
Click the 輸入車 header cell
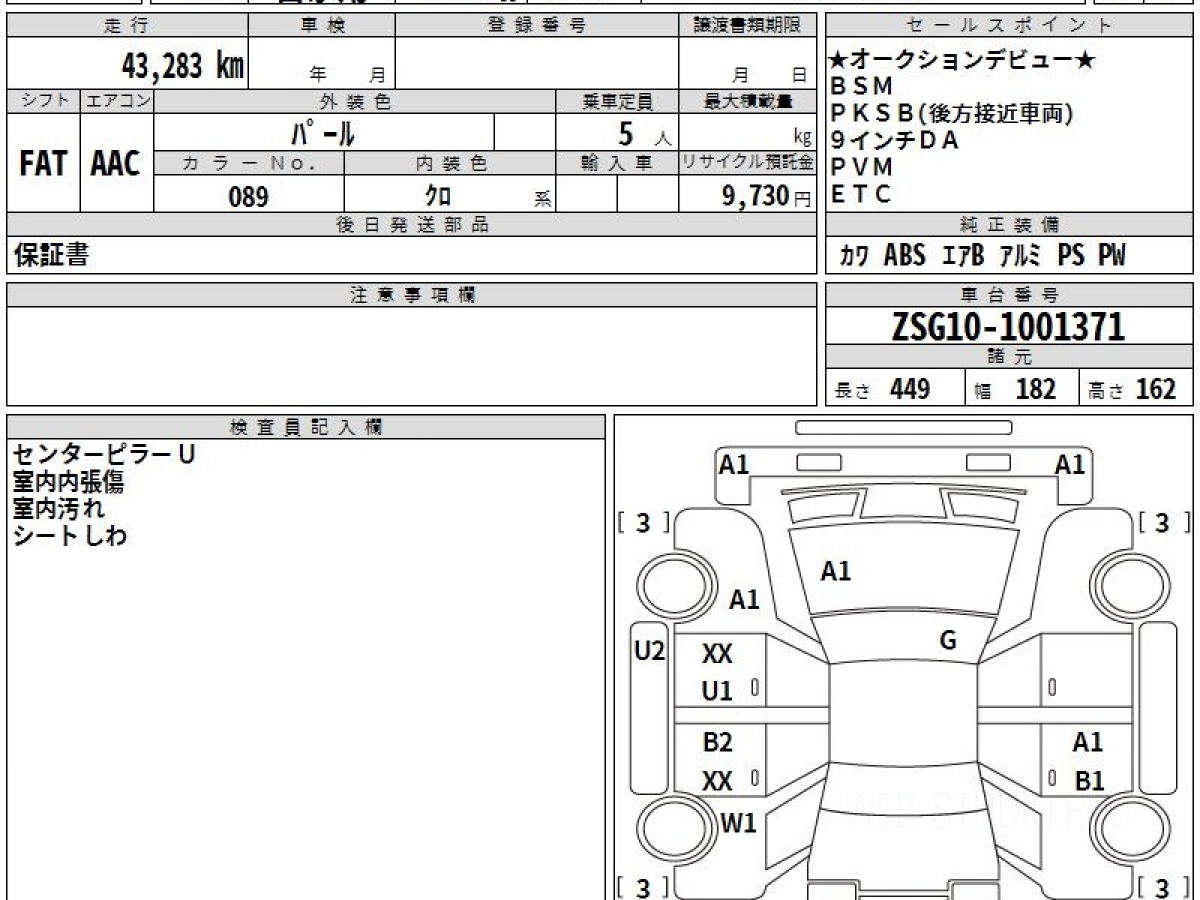tap(617, 163)
